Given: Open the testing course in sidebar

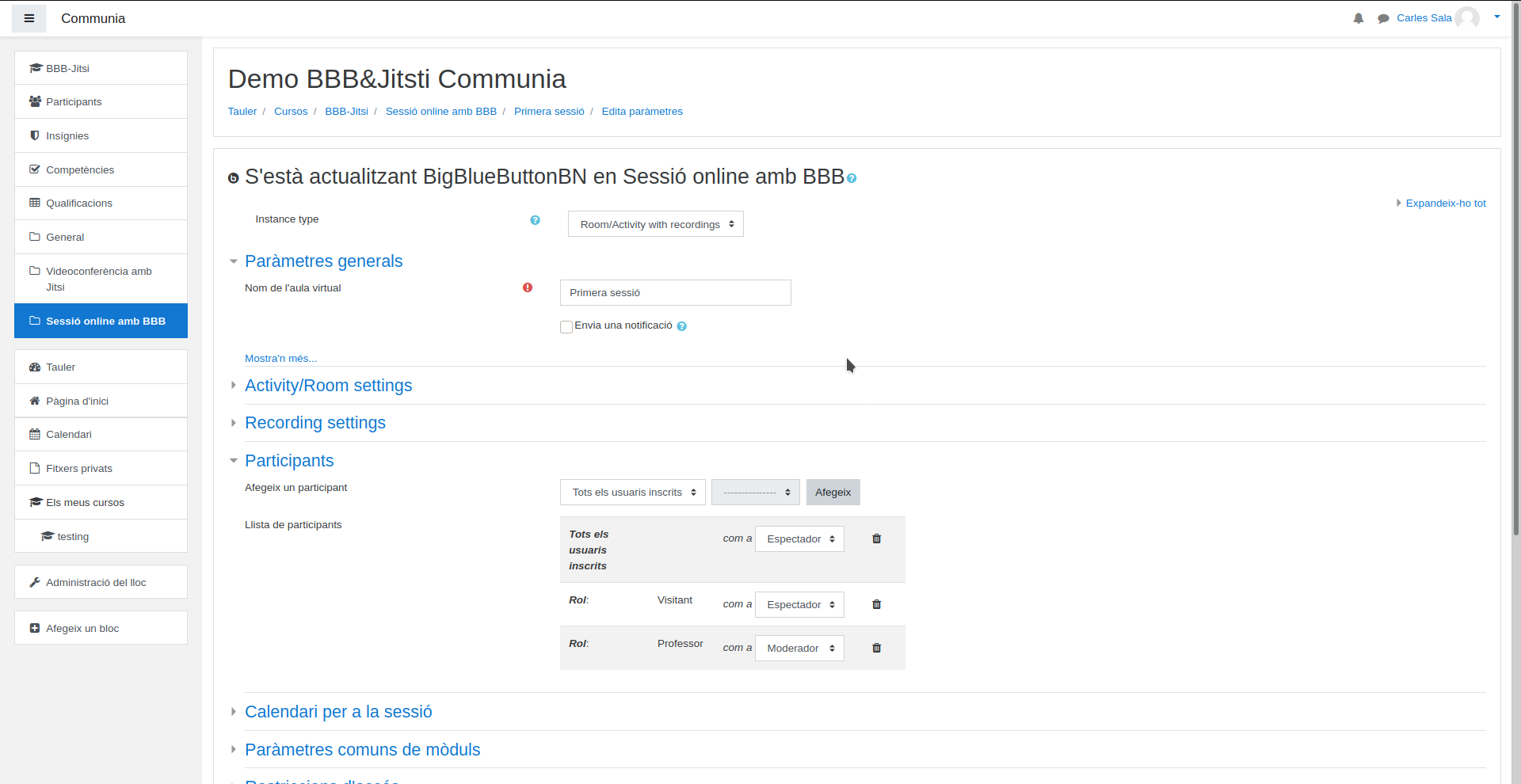Looking at the screenshot, I should click(x=101, y=536).
